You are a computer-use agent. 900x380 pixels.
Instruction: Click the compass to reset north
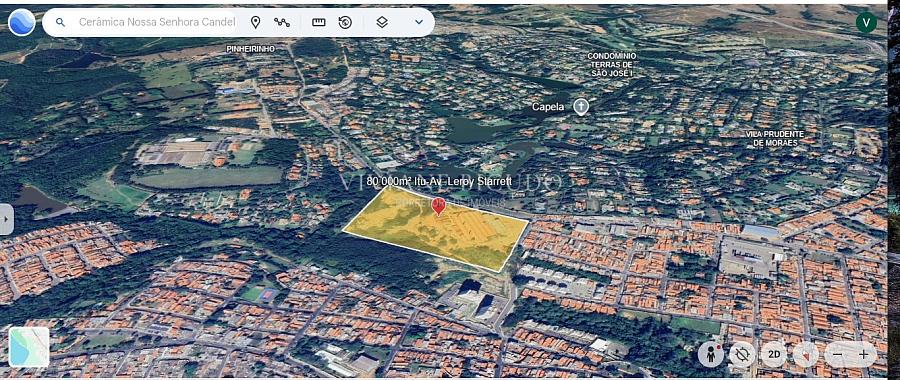[806, 354]
